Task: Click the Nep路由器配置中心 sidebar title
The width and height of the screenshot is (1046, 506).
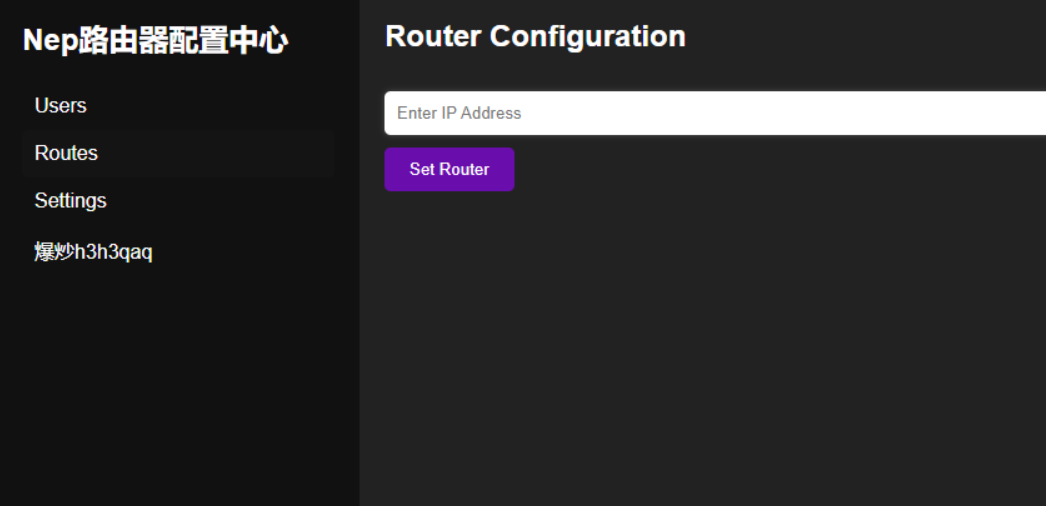Action: (x=155, y=41)
